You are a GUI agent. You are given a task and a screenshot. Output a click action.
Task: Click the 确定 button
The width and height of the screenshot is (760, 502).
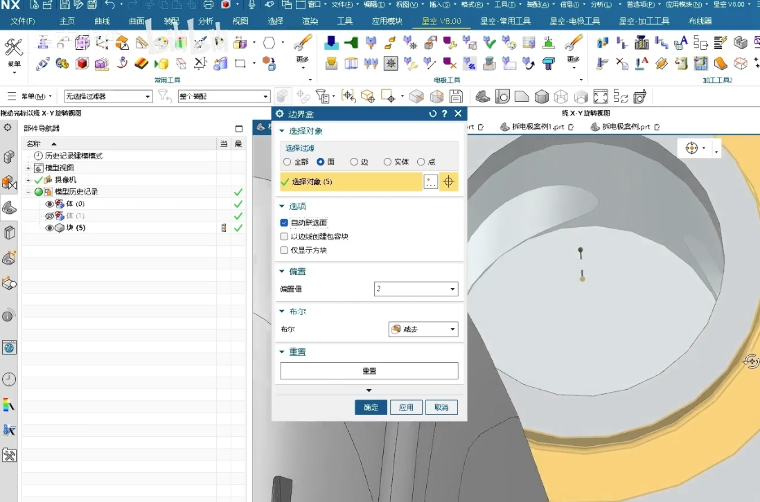pos(371,407)
